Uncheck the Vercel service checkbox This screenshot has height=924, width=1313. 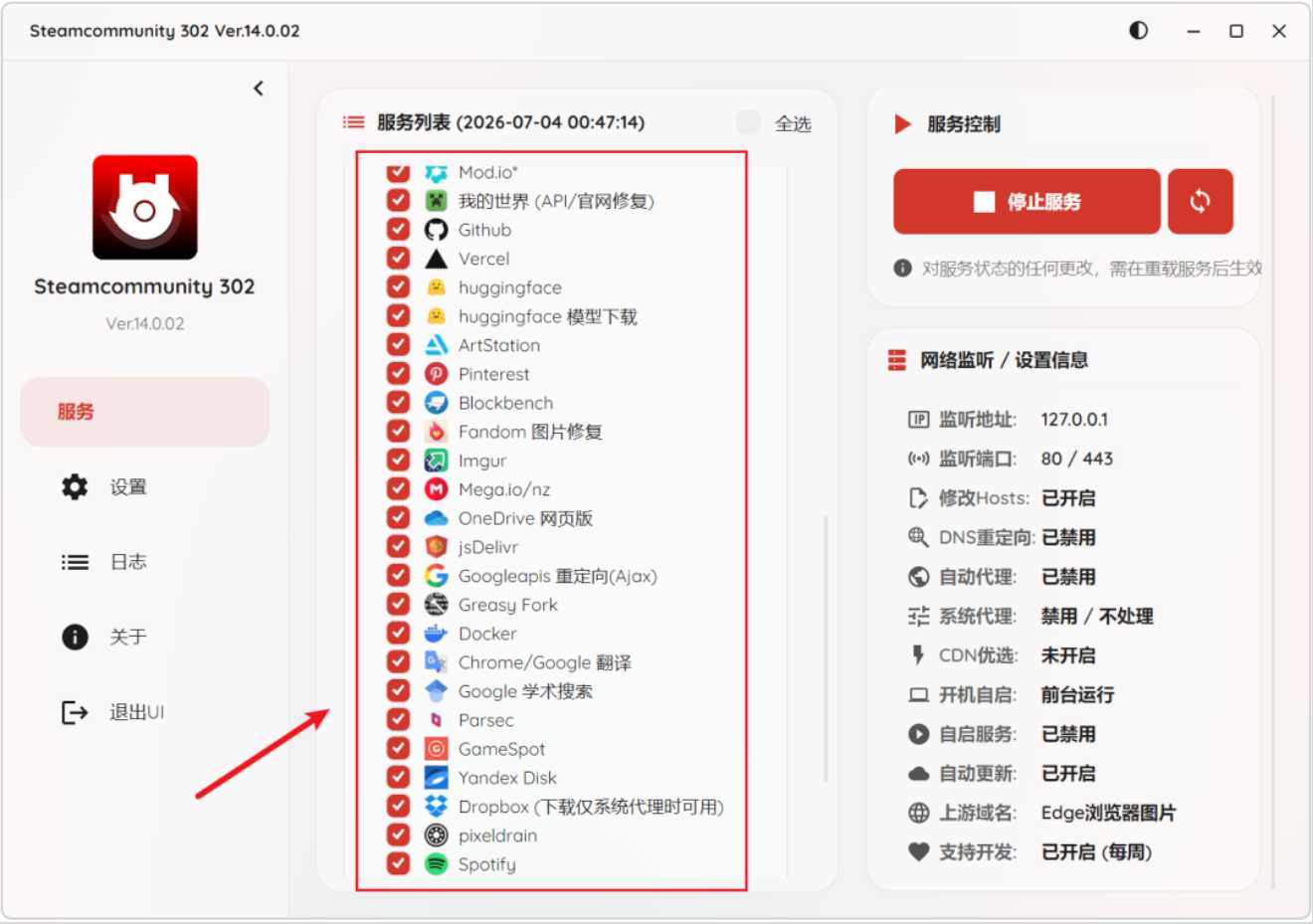[x=398, y=259]
